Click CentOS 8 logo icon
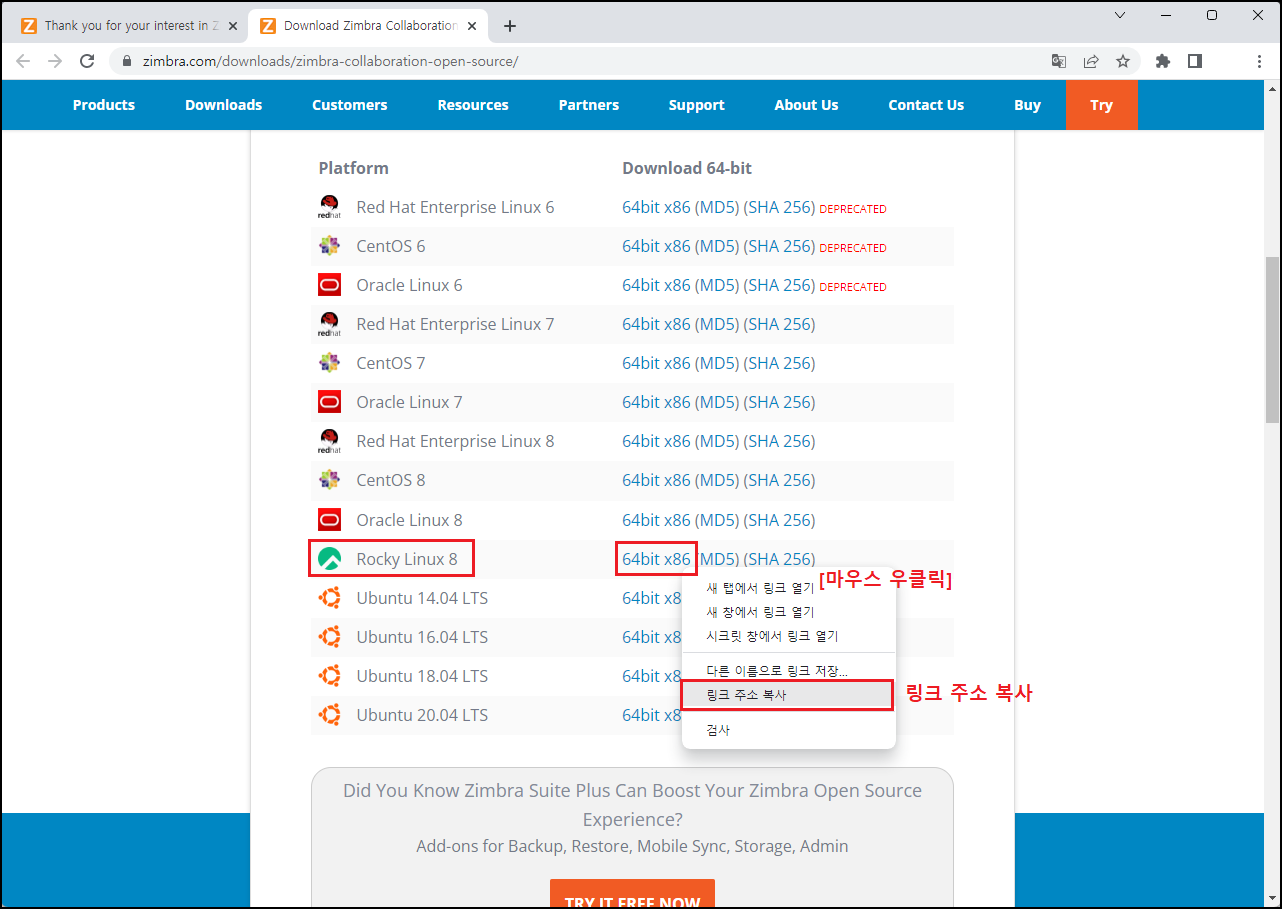Viewport: 1282px width, 909px height. [x=329, y=480]
